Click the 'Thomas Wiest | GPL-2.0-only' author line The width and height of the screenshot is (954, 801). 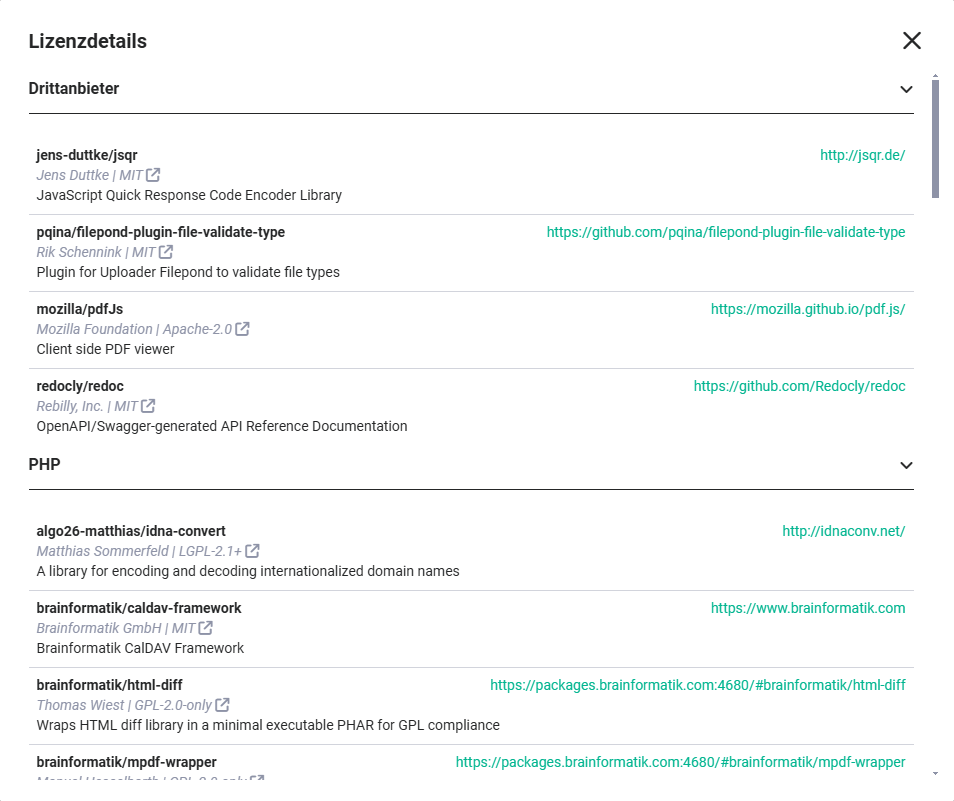click(124, 705)
